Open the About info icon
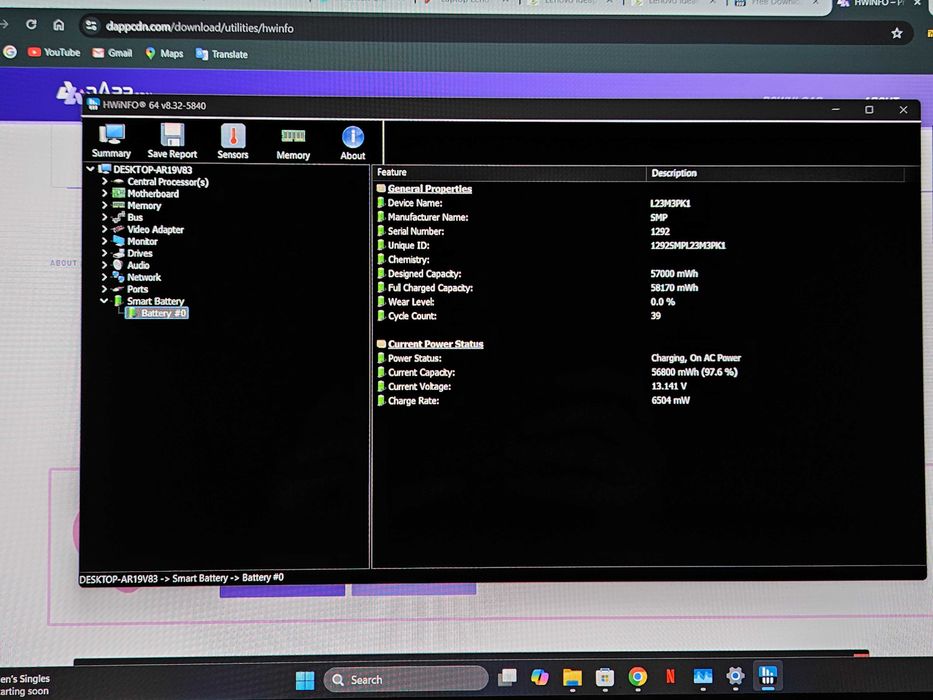Screen dimensions: 933x700 coord(353,143)
